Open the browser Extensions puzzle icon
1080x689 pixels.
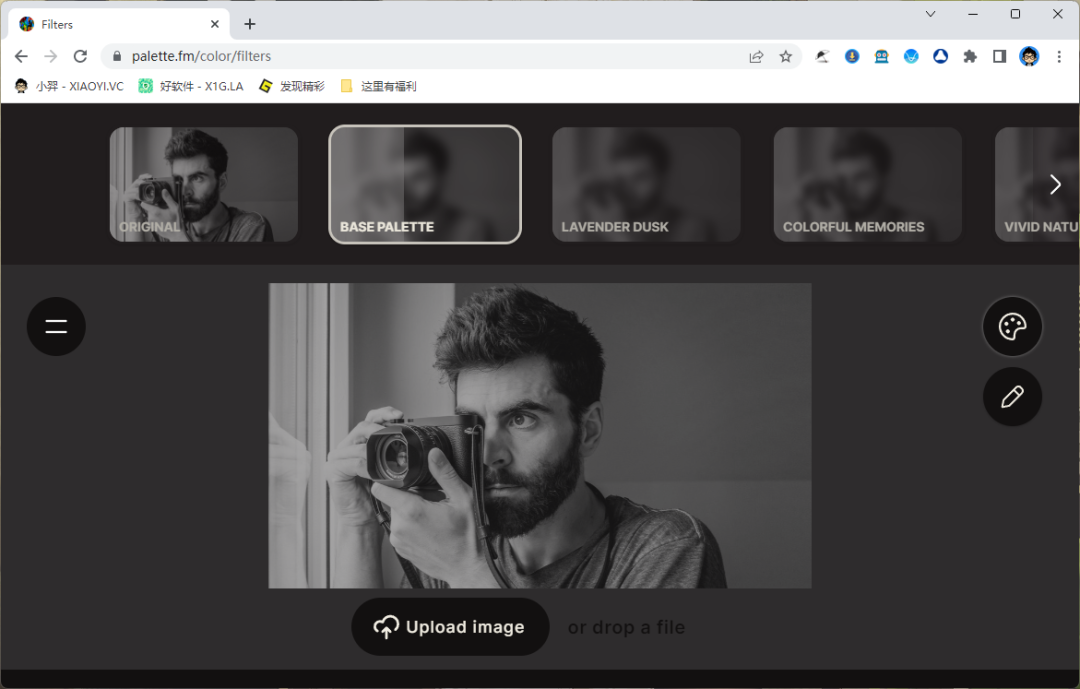tap(969, 57)
